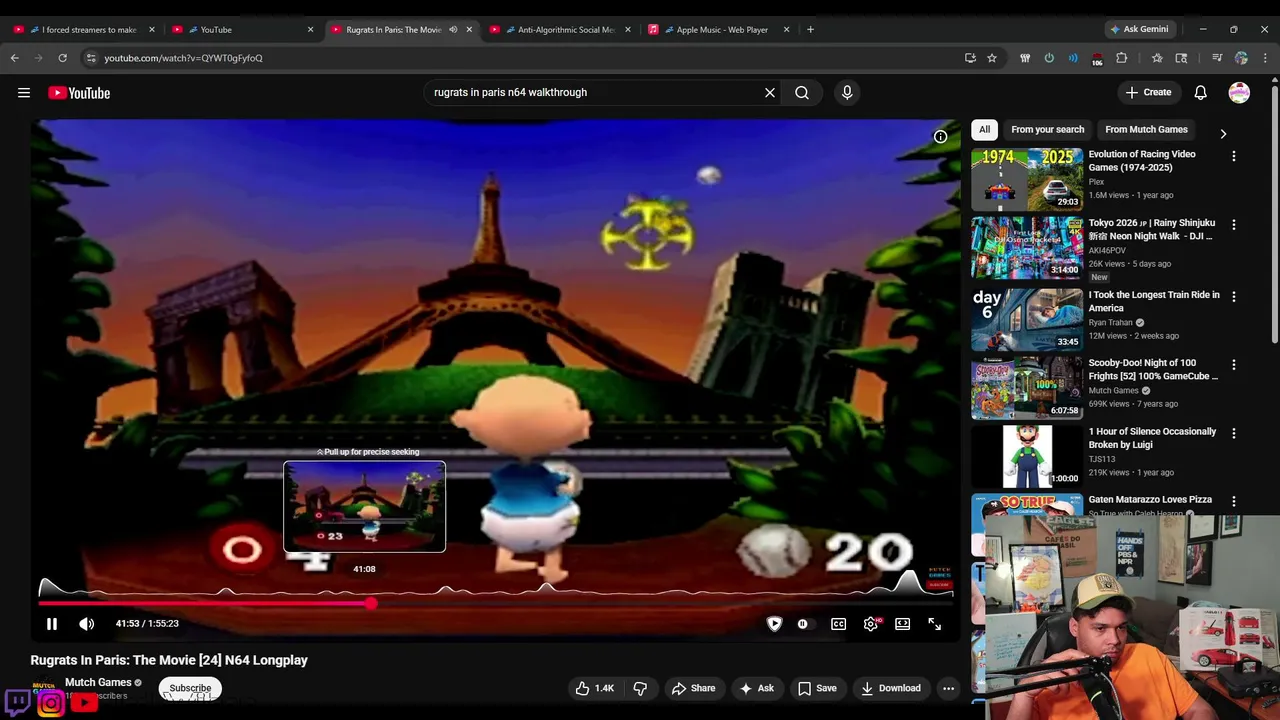Screen dimensions: 1280x720
Task: Share the video
Action: (693, 688)
